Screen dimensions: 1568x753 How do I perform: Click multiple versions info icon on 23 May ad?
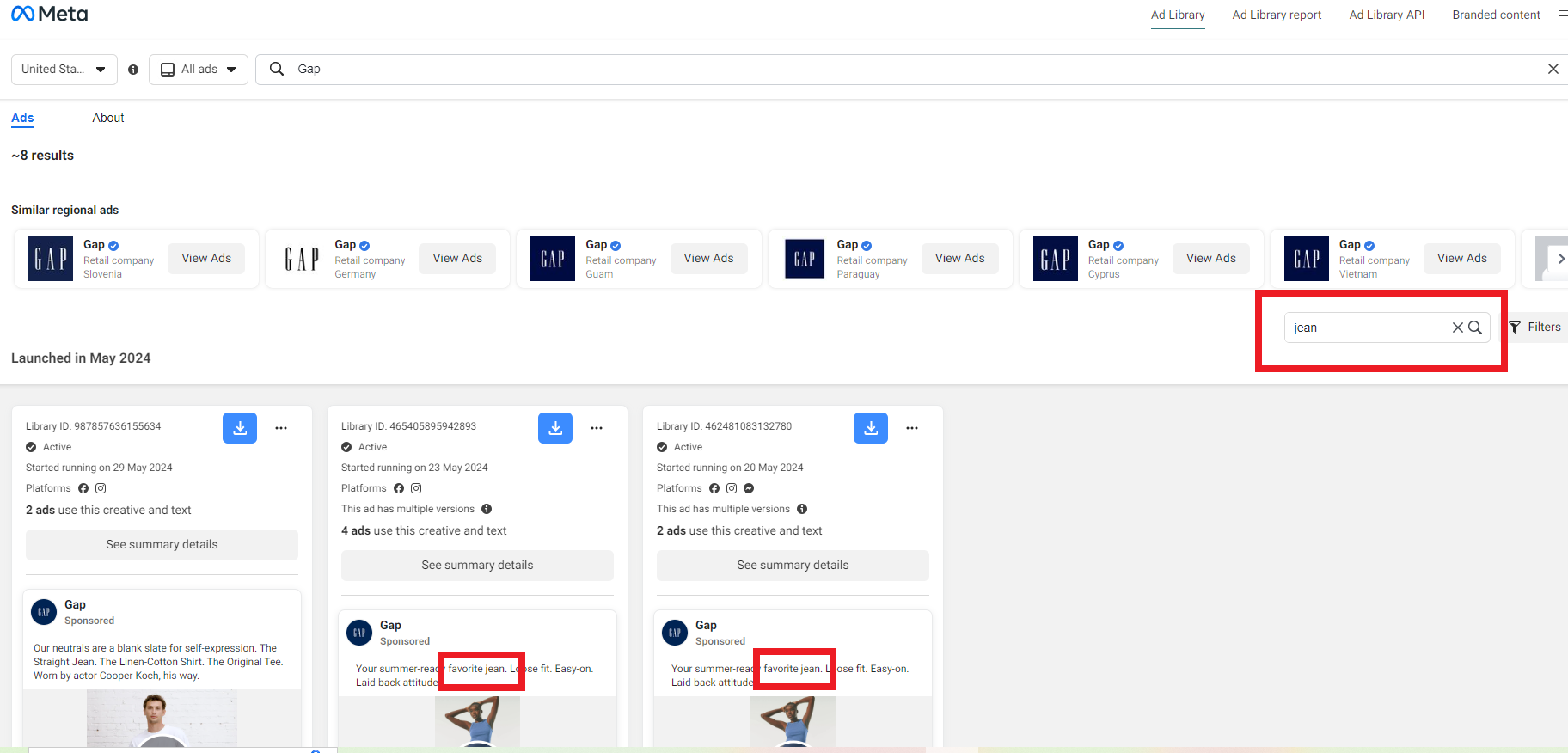pos(487,509)
